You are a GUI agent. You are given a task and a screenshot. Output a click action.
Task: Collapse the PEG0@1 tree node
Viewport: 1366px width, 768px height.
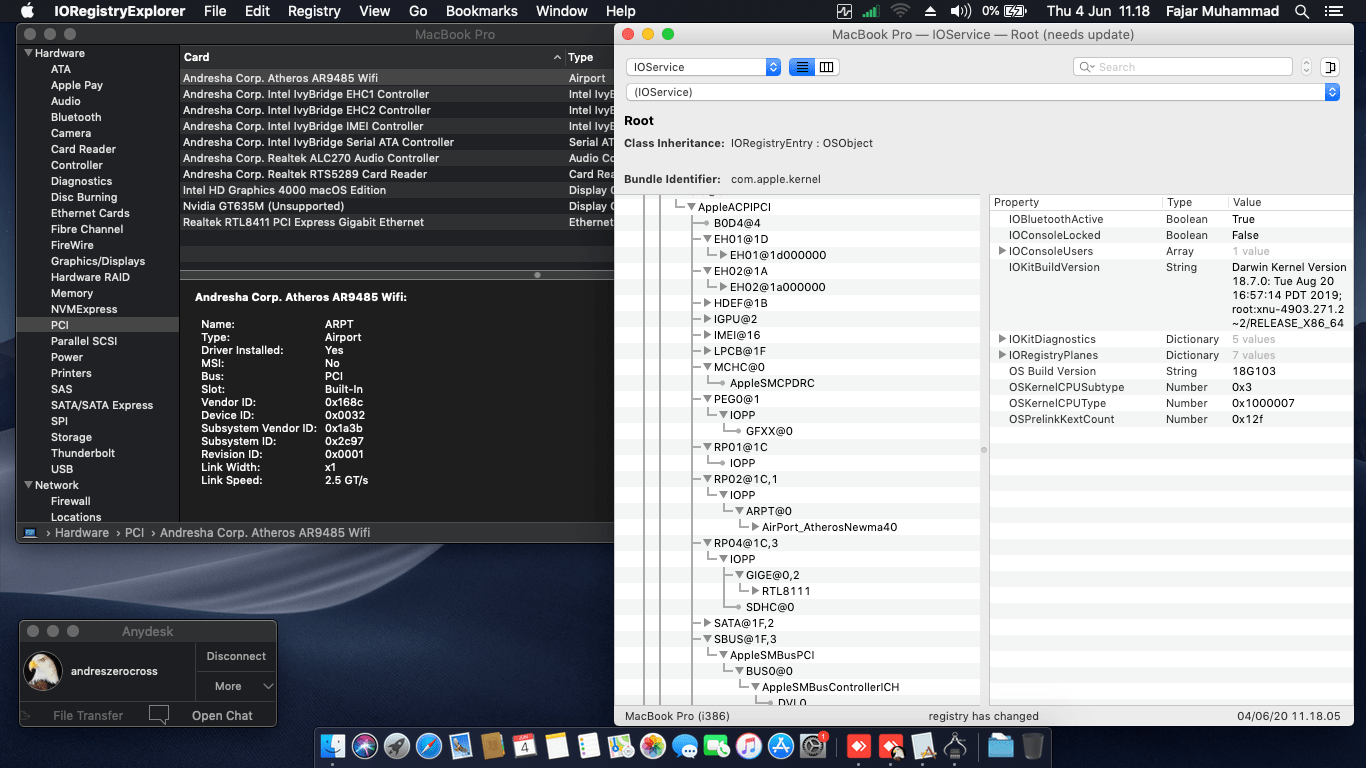(707, 399)
